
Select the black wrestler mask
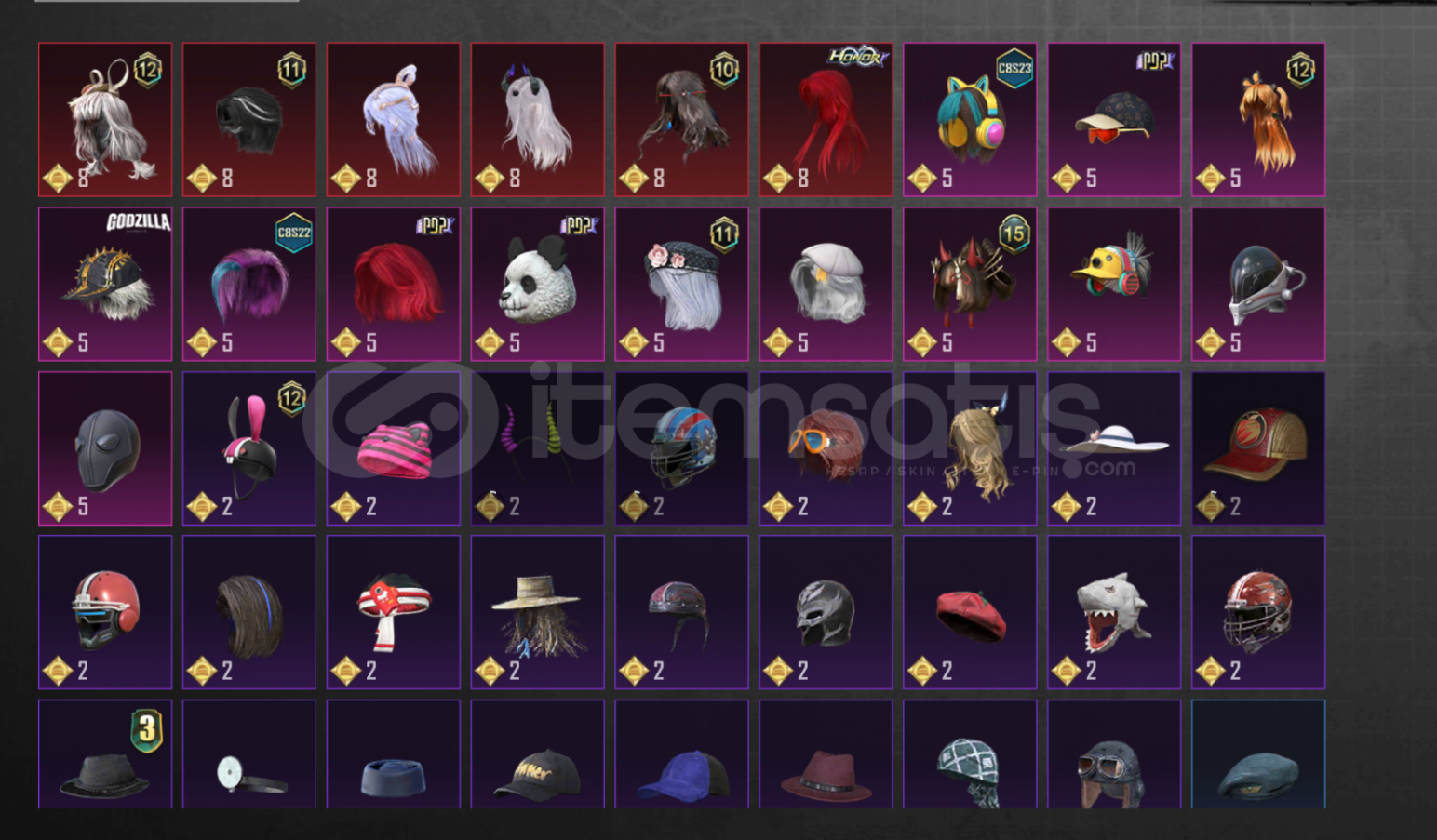[826, 612]
